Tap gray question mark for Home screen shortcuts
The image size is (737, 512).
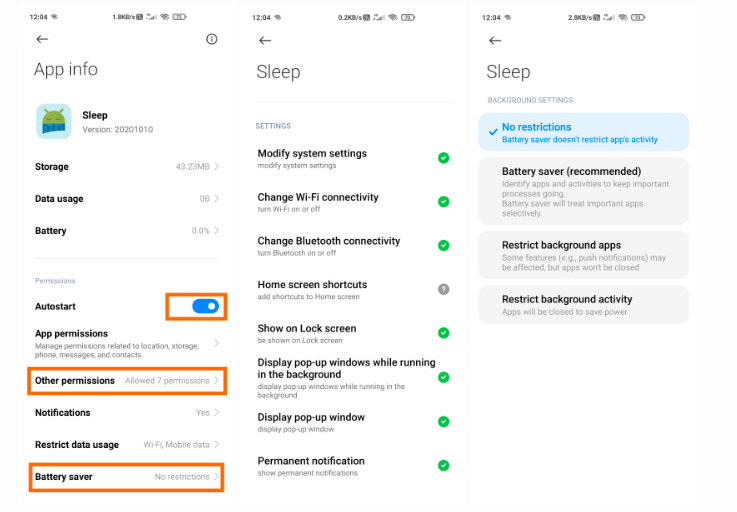[x=443, y=289]
